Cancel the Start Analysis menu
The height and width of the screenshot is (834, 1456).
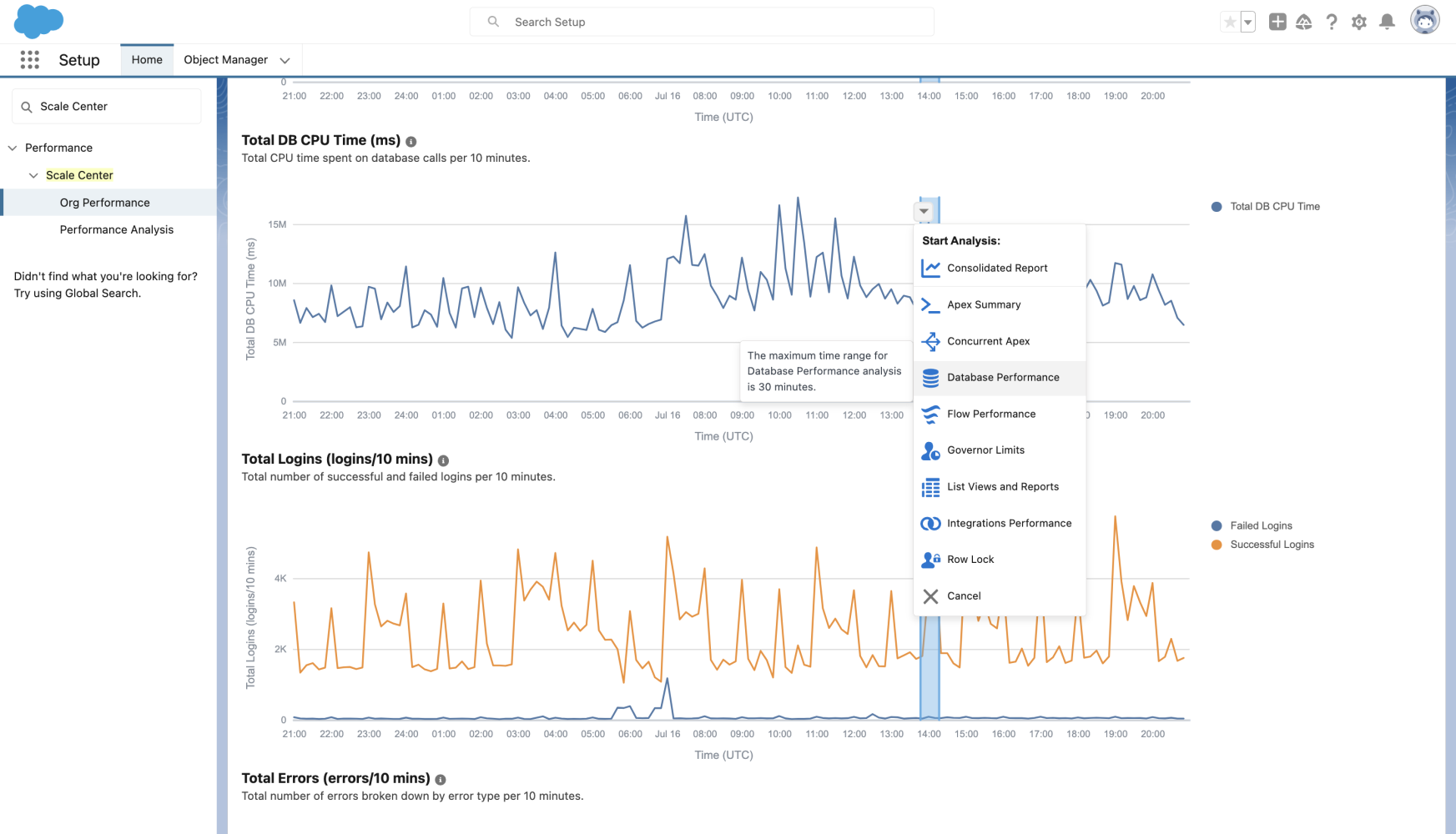tap(964, 595)
